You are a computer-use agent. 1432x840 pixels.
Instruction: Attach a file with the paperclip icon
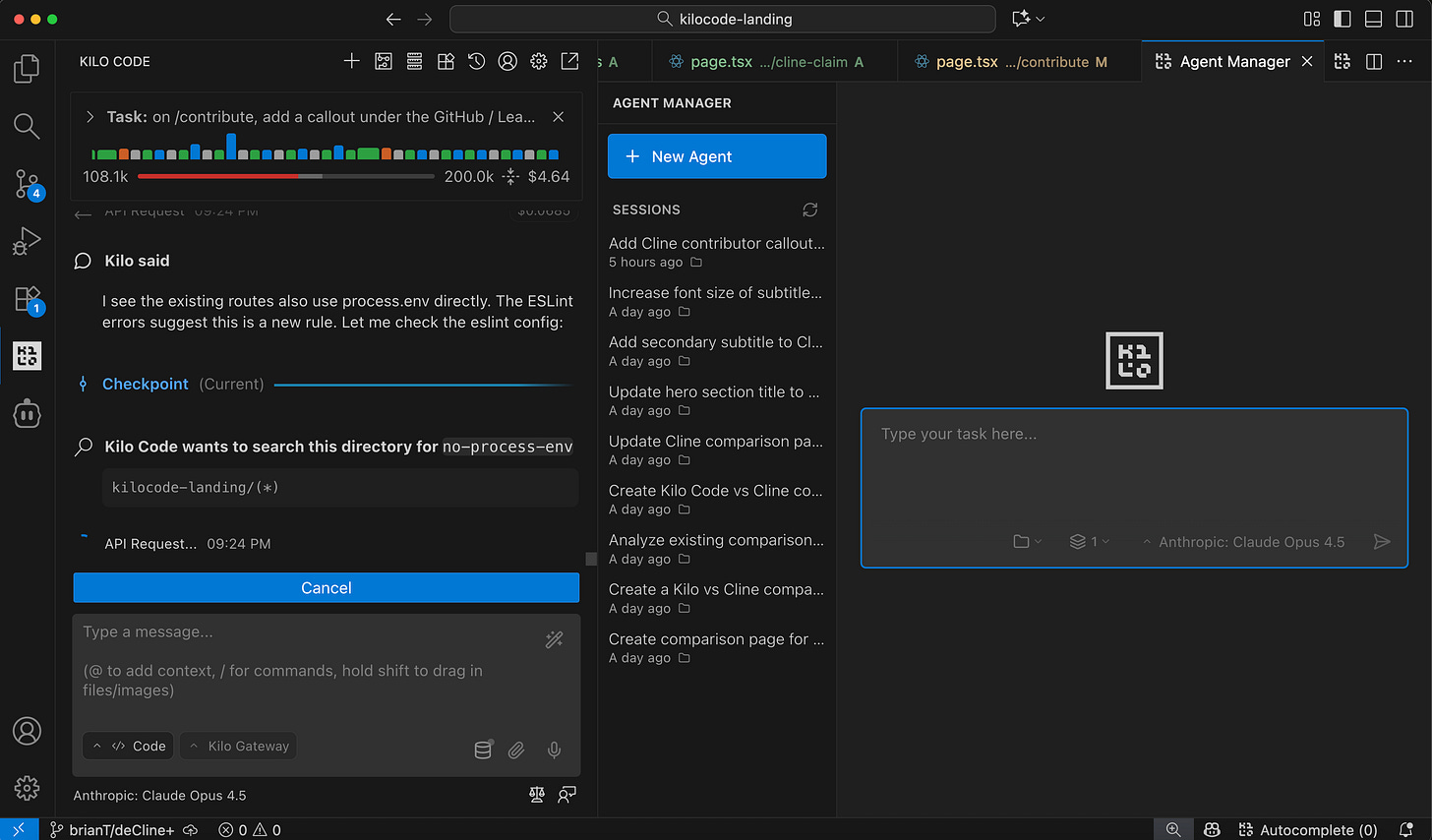[516, 750]
